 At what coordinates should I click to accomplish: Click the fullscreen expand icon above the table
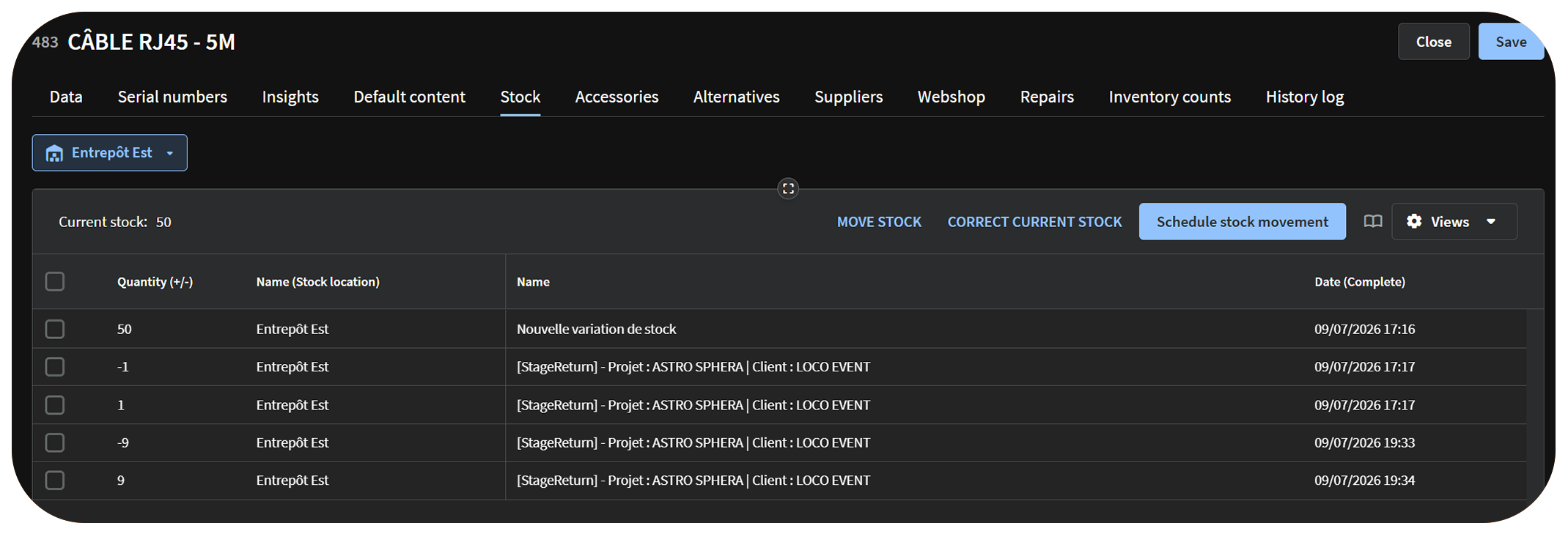point(788,189)
